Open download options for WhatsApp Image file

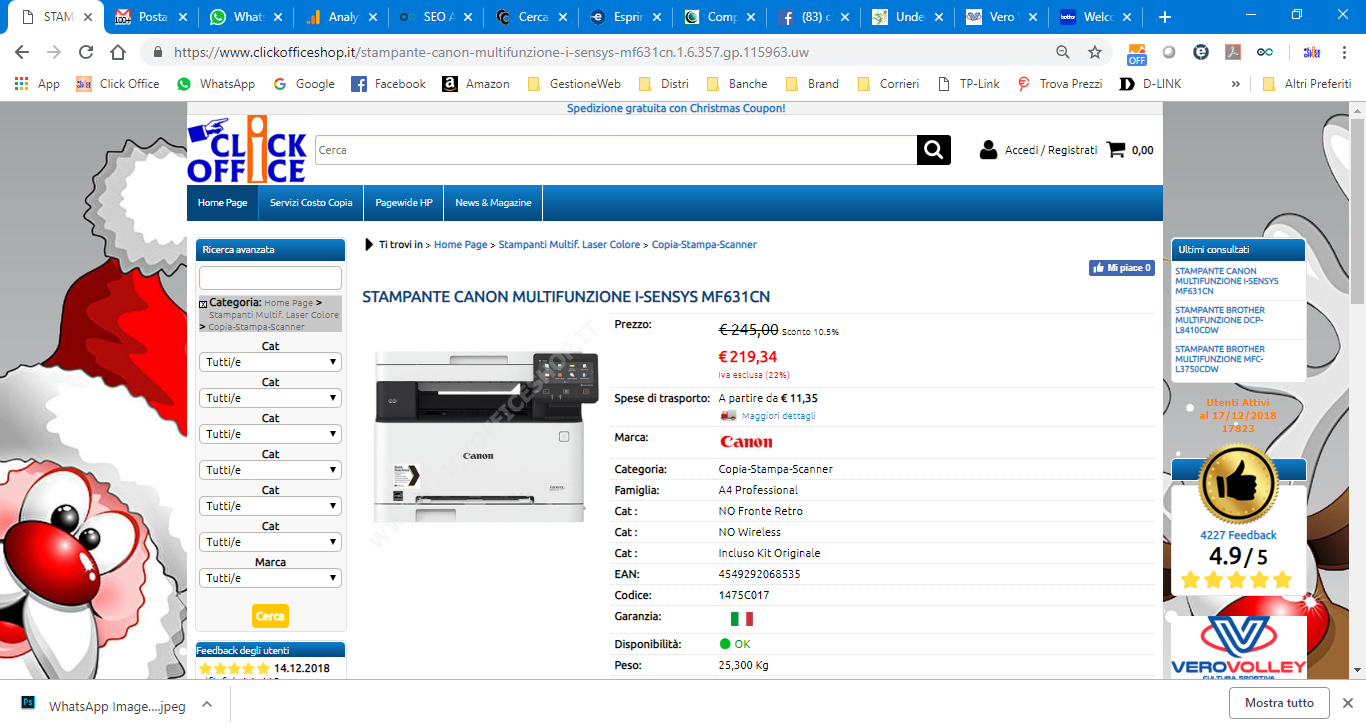click(x=207, y=704)
